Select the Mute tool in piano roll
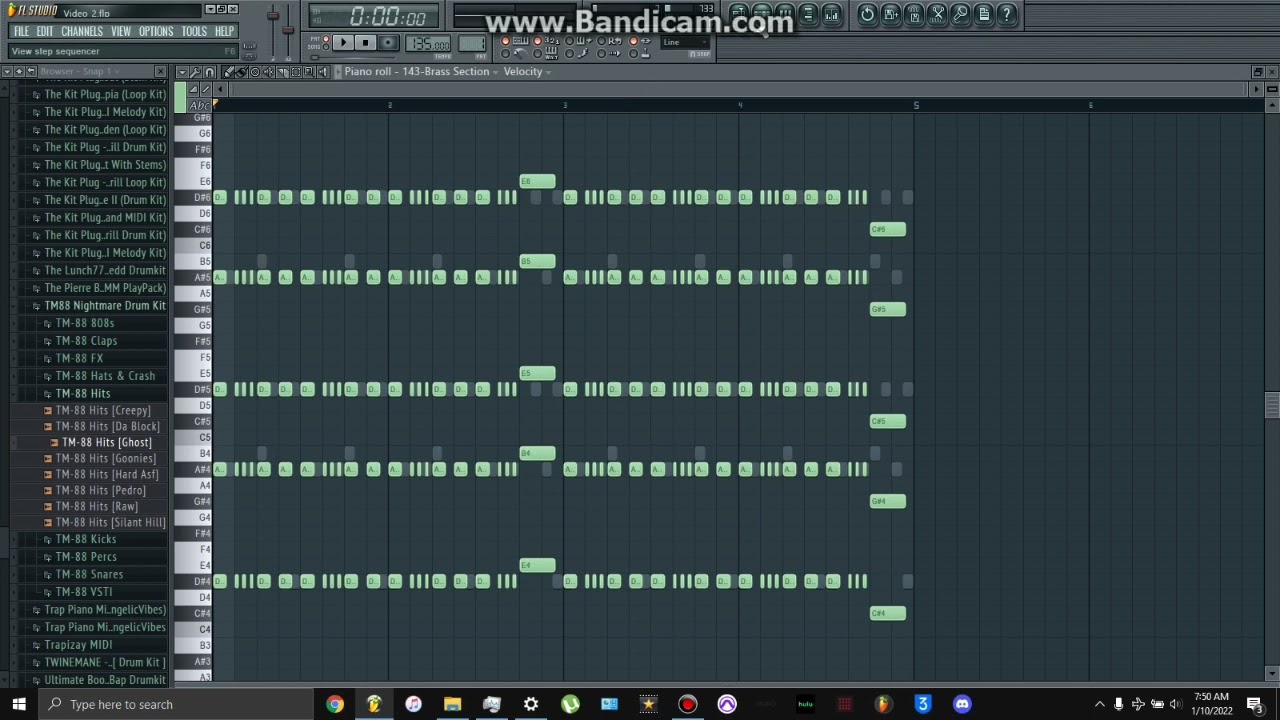This screenshot has width=1280, height=720. pos(268,72)
